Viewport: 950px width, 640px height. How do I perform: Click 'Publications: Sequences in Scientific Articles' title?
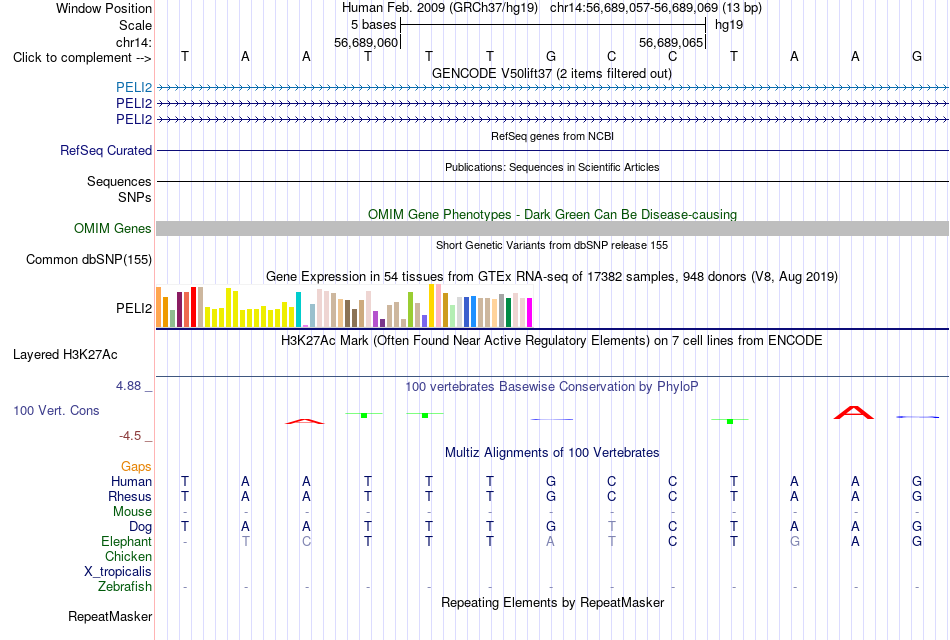552,167
